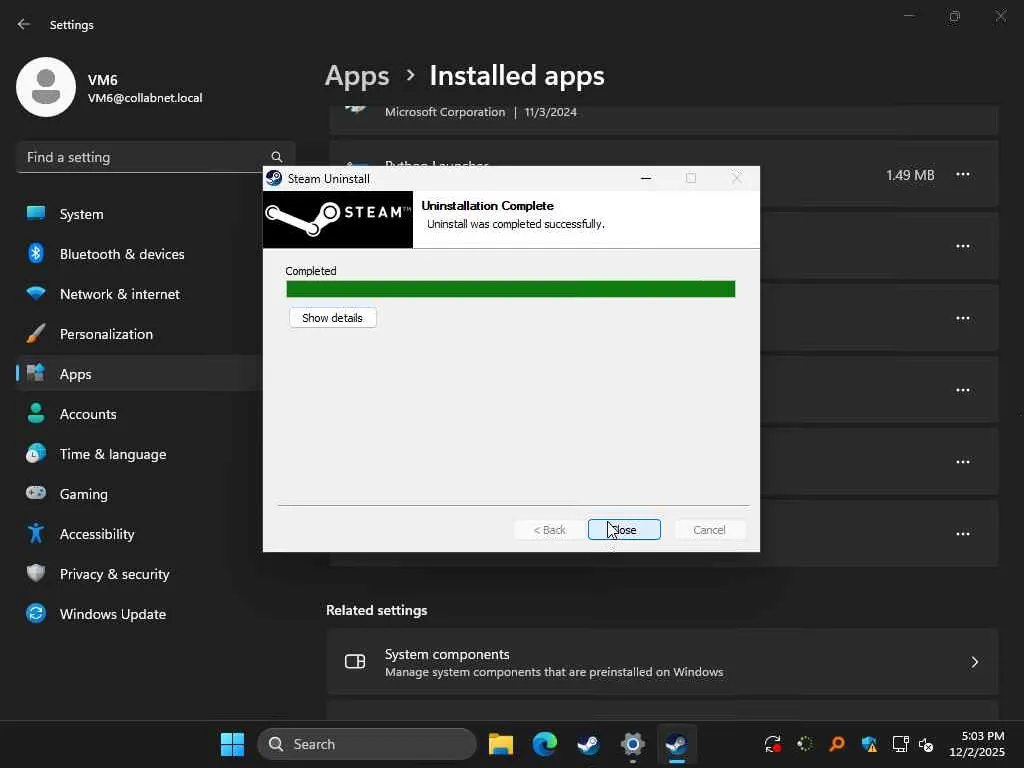Image resolution: width=1024 pixels, height=768 pixels.
Task: Restore down the Settings window
Action: 955,16
